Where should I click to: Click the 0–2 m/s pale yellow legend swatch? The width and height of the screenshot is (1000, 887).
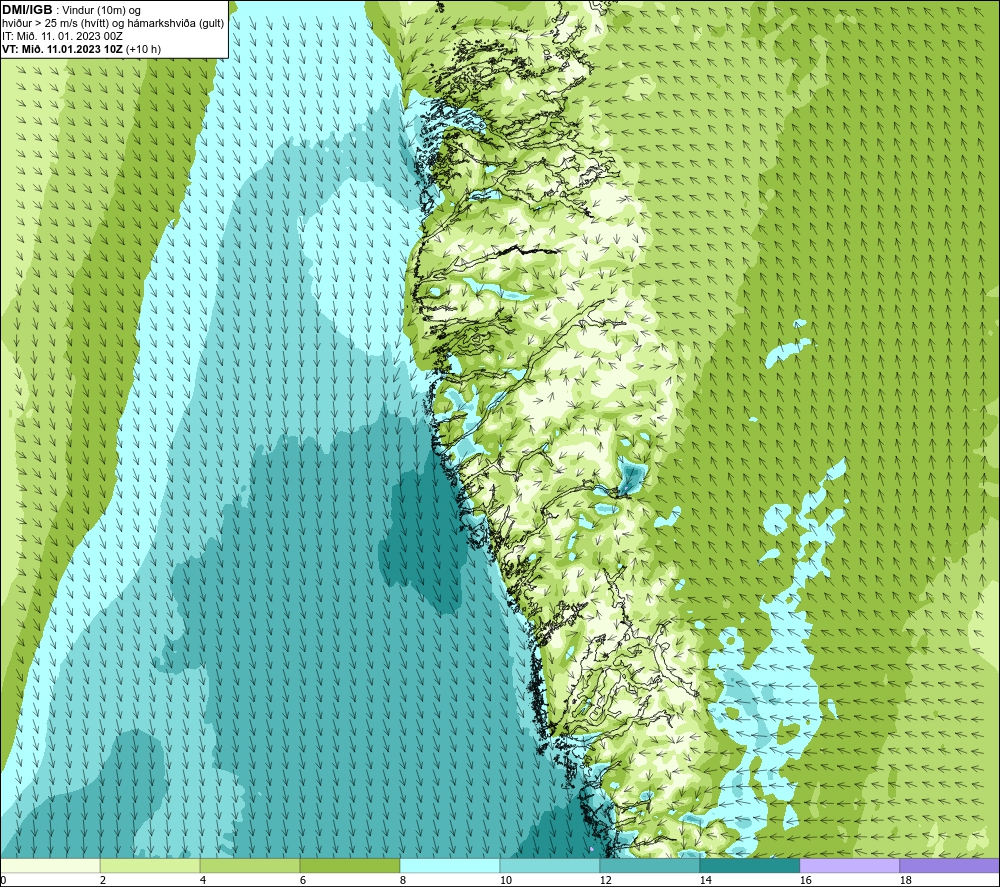(x=50, y=865)
